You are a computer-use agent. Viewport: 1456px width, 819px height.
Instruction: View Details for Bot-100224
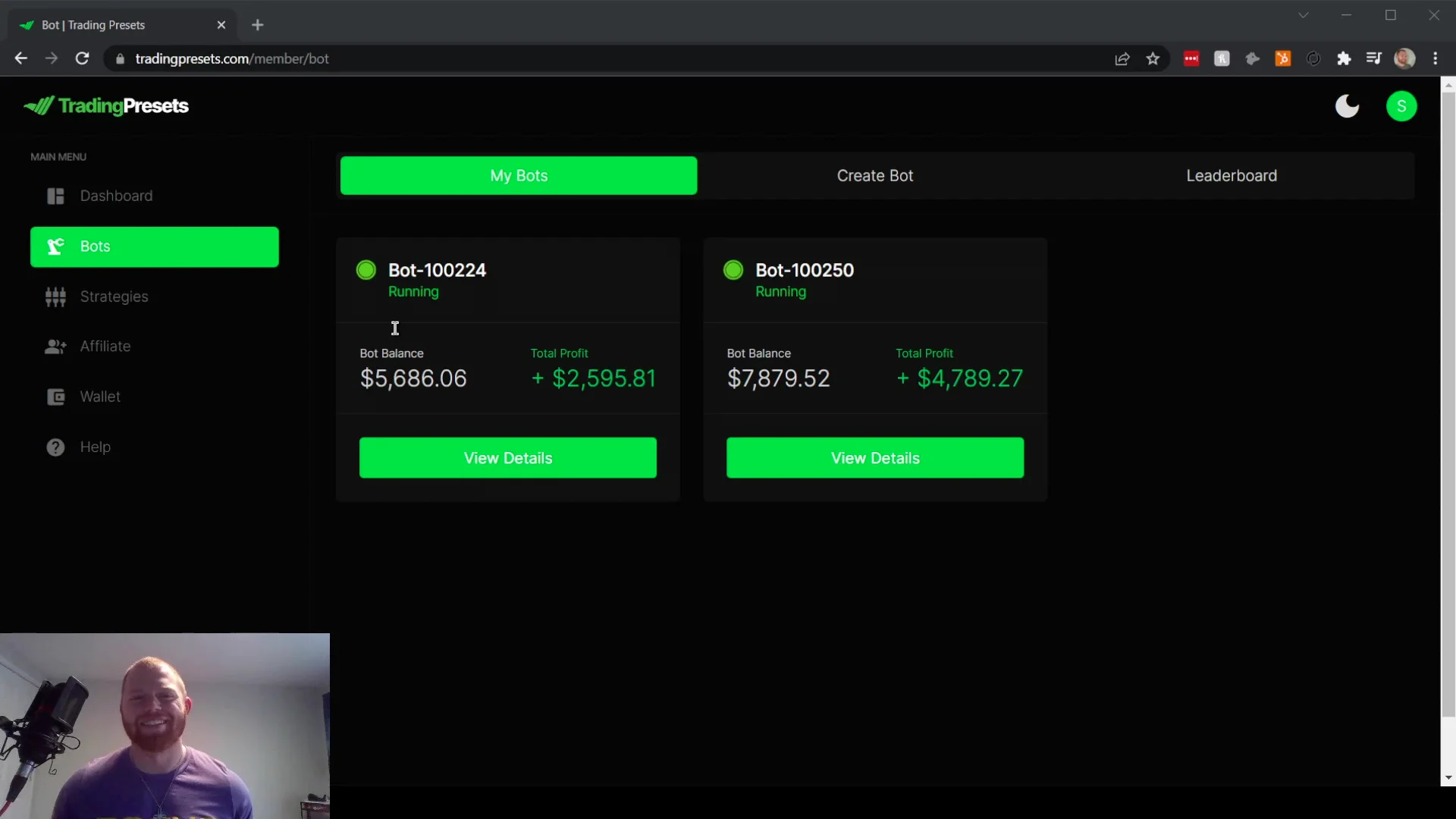coord(507,457)
